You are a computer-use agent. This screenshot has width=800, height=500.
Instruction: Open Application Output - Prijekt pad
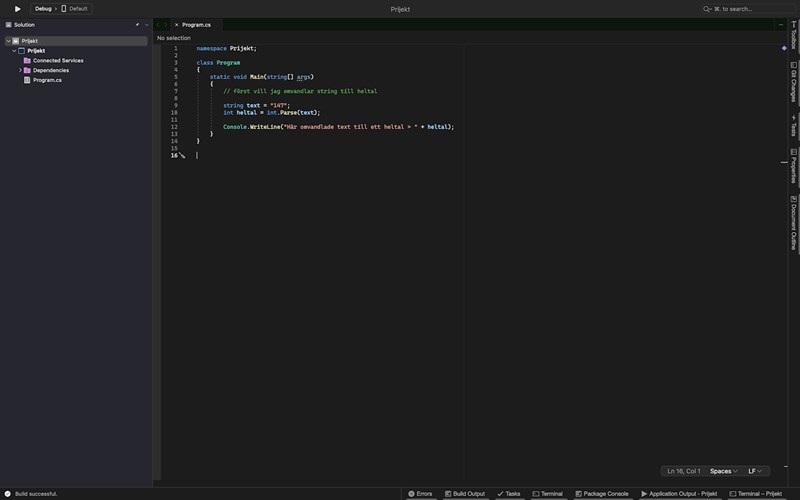click(x=679, y=494)
